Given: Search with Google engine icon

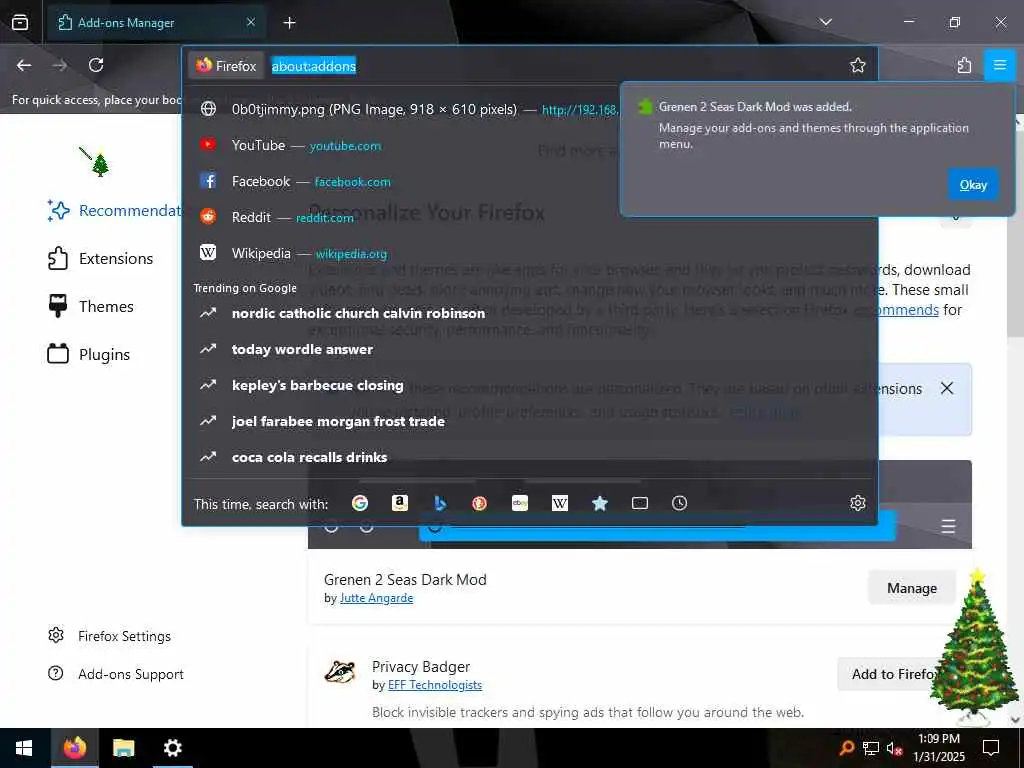Looking at the screenshot, I should click(360, 503).
